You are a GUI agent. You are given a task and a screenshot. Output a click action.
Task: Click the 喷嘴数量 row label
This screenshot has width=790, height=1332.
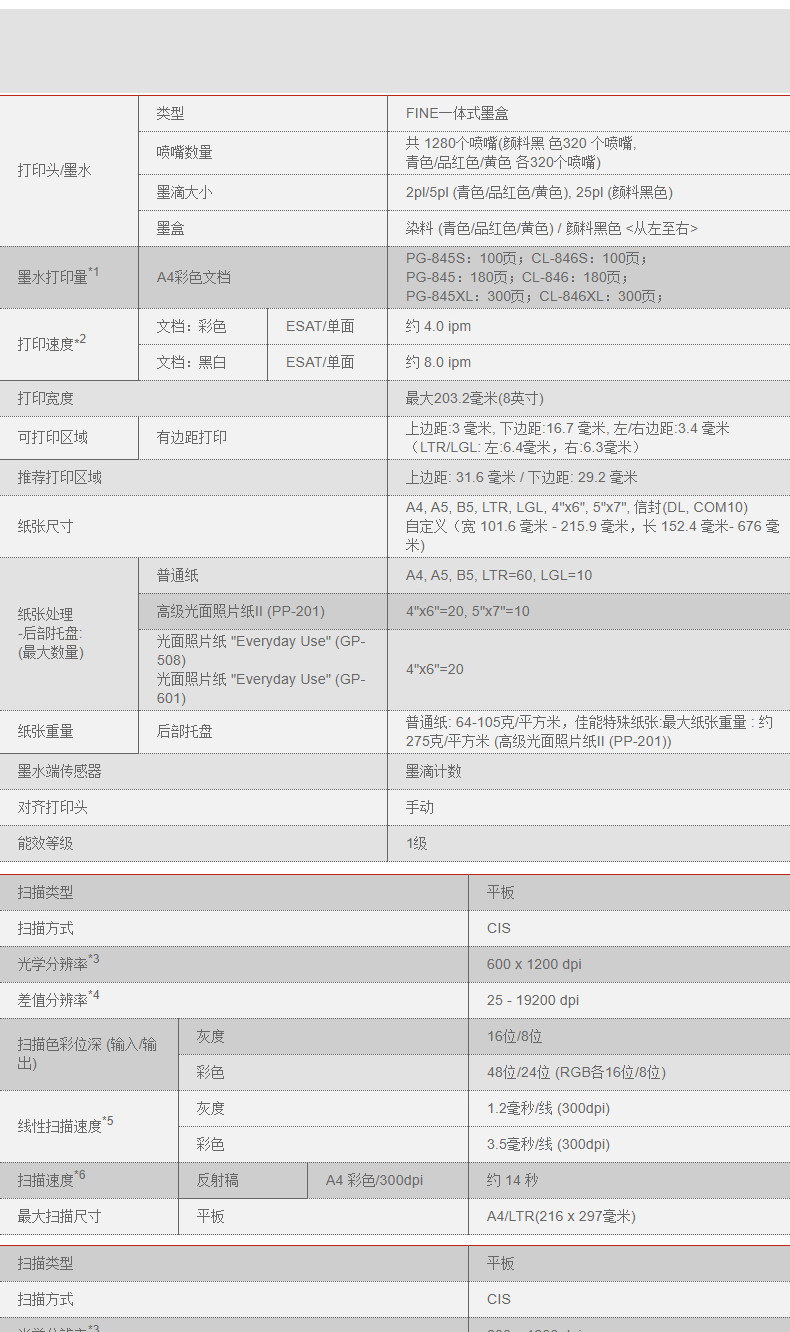point(184,152)
